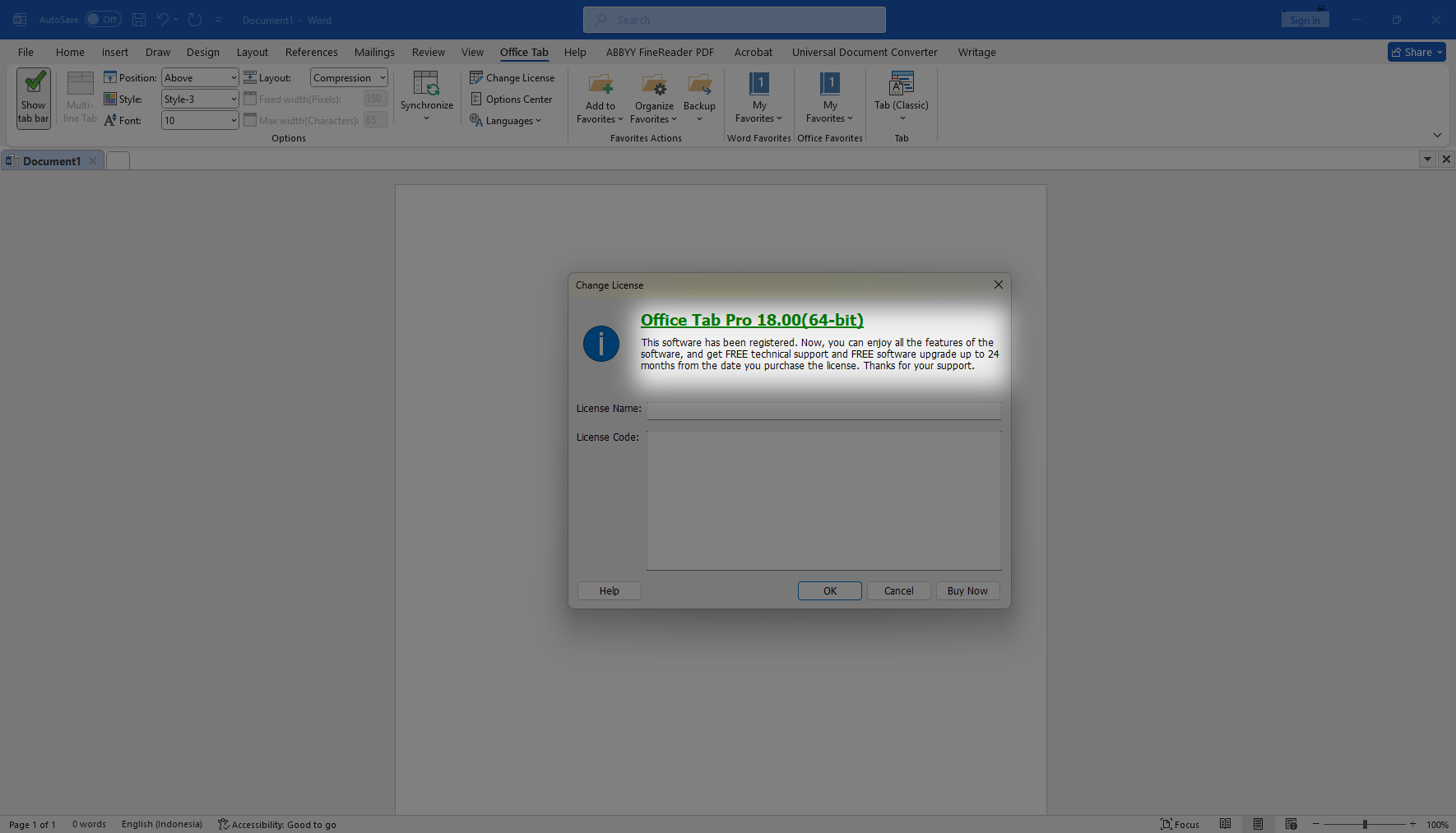Click the zoom slider handle

pos(1365,824)
